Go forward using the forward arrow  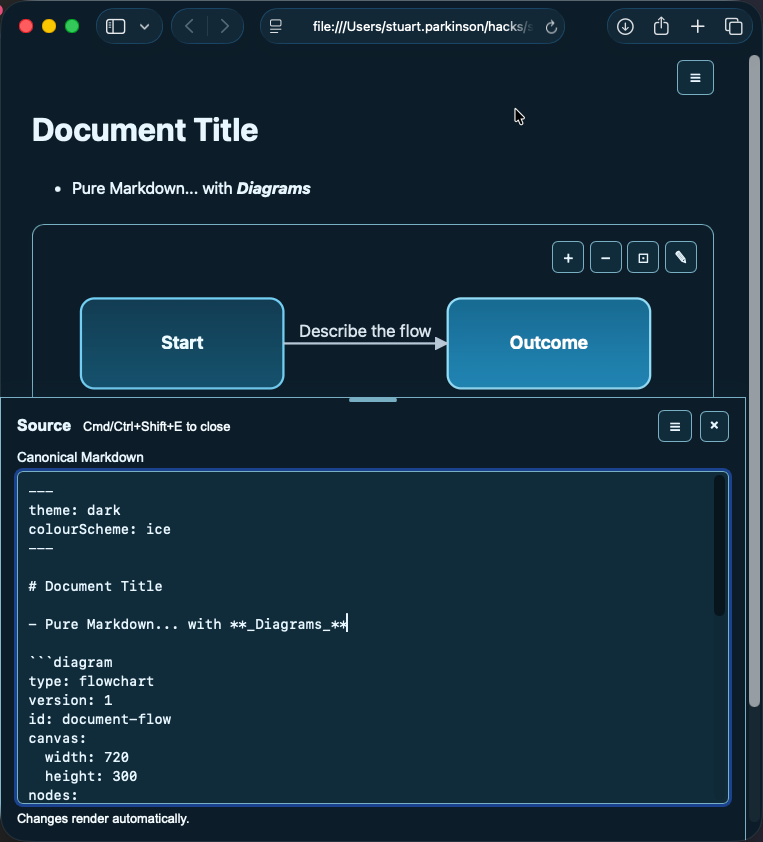tap(225, 26)
